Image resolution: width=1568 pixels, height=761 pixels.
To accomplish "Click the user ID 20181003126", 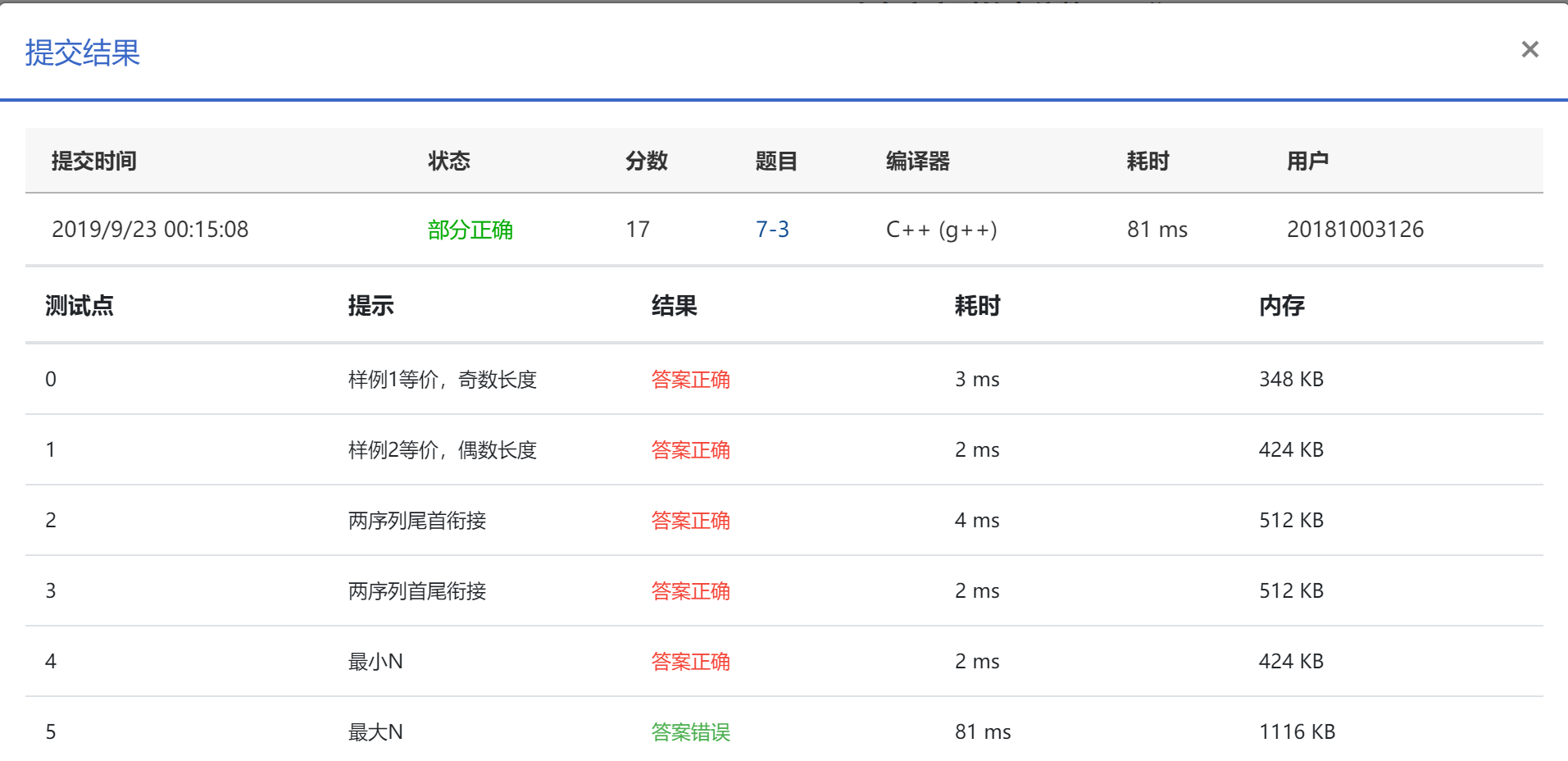I will click(x=1355, y=230).
